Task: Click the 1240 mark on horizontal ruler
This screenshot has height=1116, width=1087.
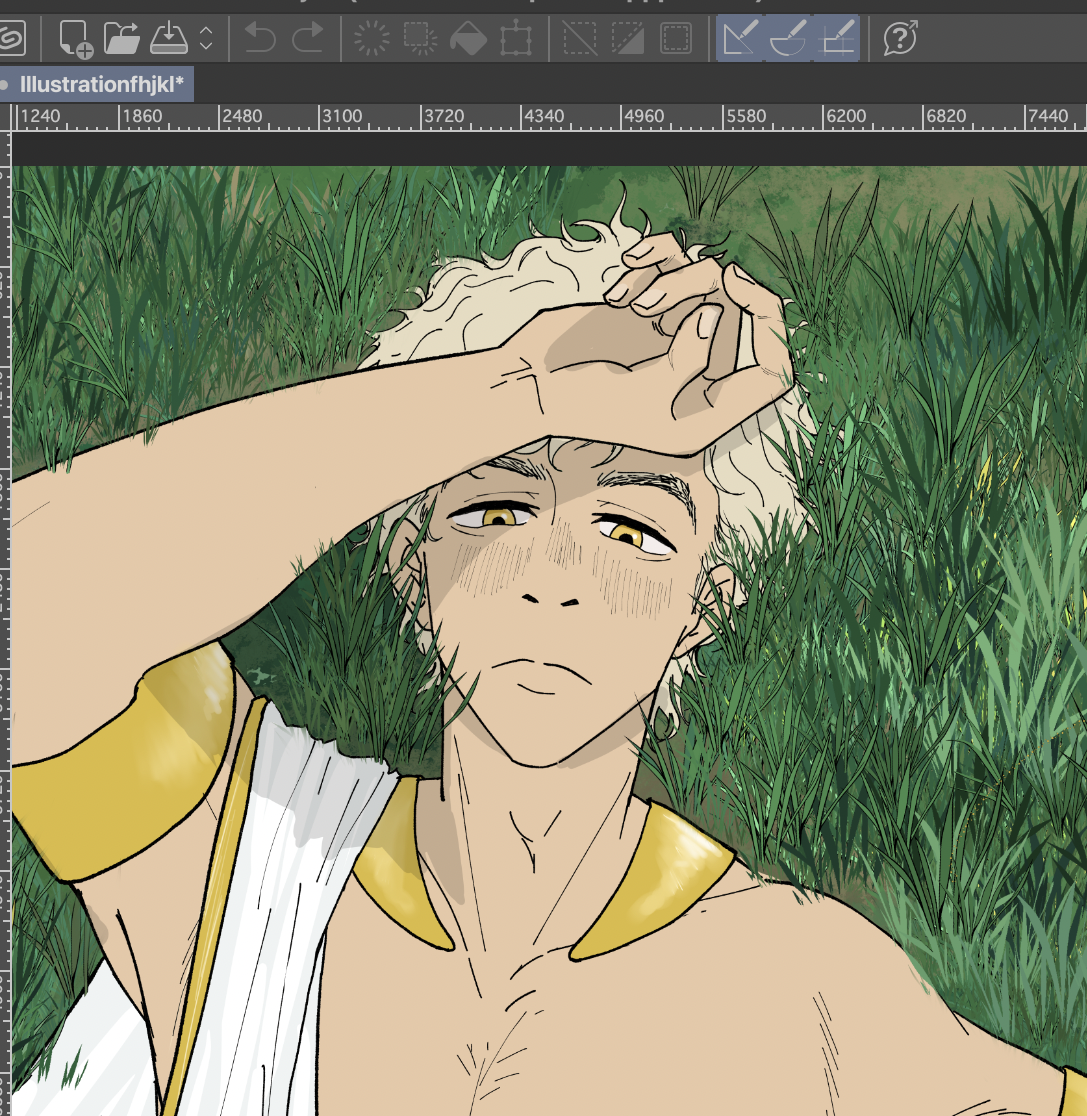Action: [x=40, y=116]
